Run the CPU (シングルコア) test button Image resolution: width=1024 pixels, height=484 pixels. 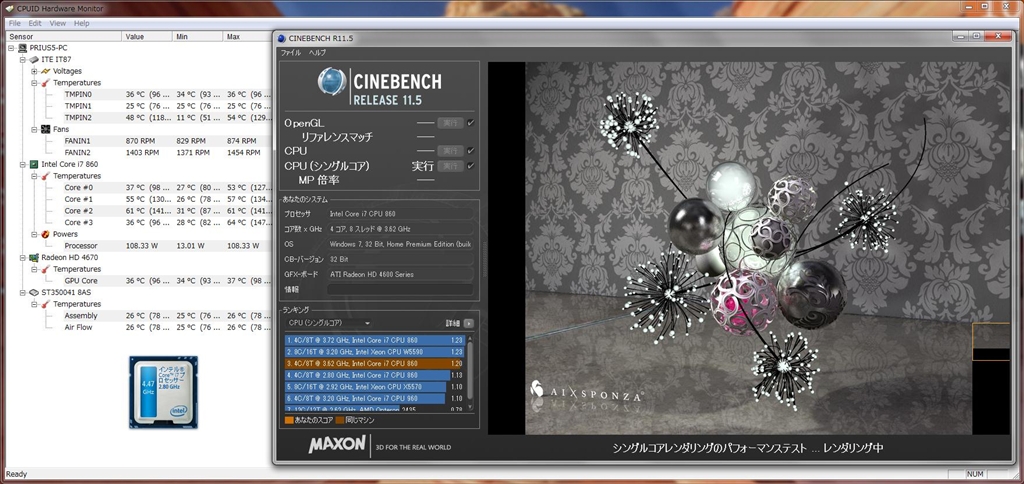451,166
